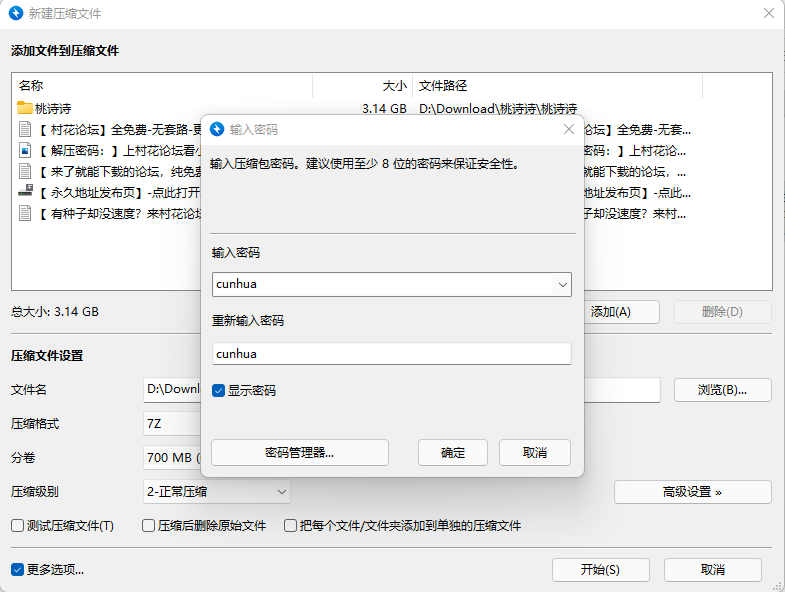Enable 压缩后删除原始文件 checkbox
785x592 pixels.
pyautogui.click(x=148, y=525)
